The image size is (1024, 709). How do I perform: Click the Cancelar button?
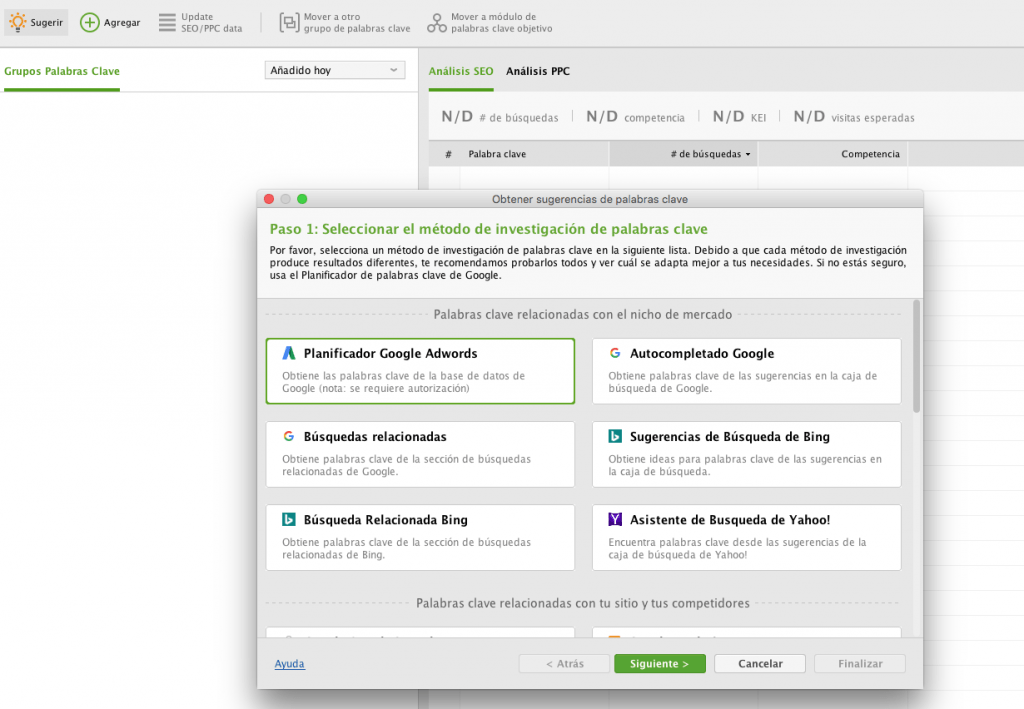click(x=760, y=663)
